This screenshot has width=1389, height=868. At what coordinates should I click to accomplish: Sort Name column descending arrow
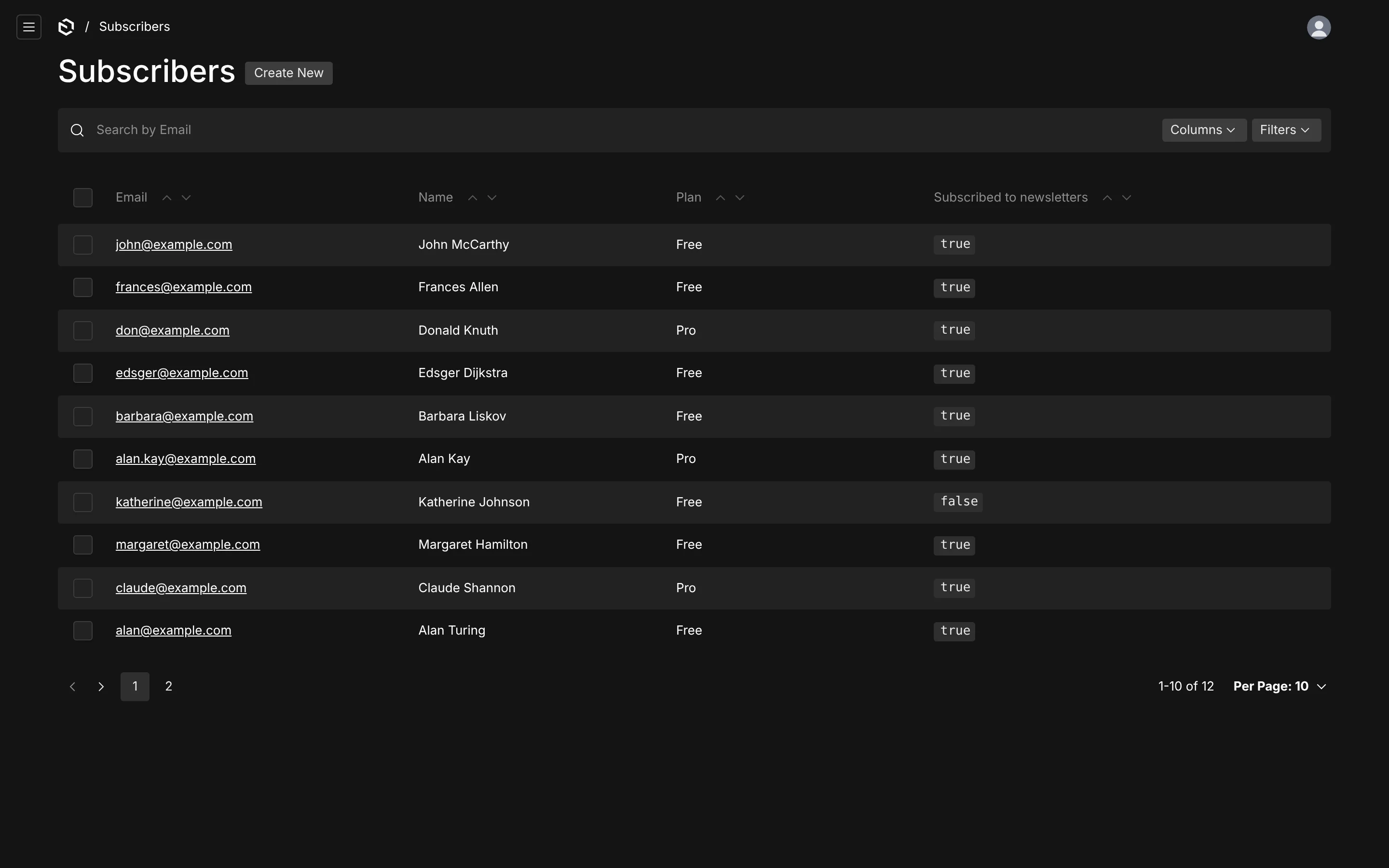point(492,198)
